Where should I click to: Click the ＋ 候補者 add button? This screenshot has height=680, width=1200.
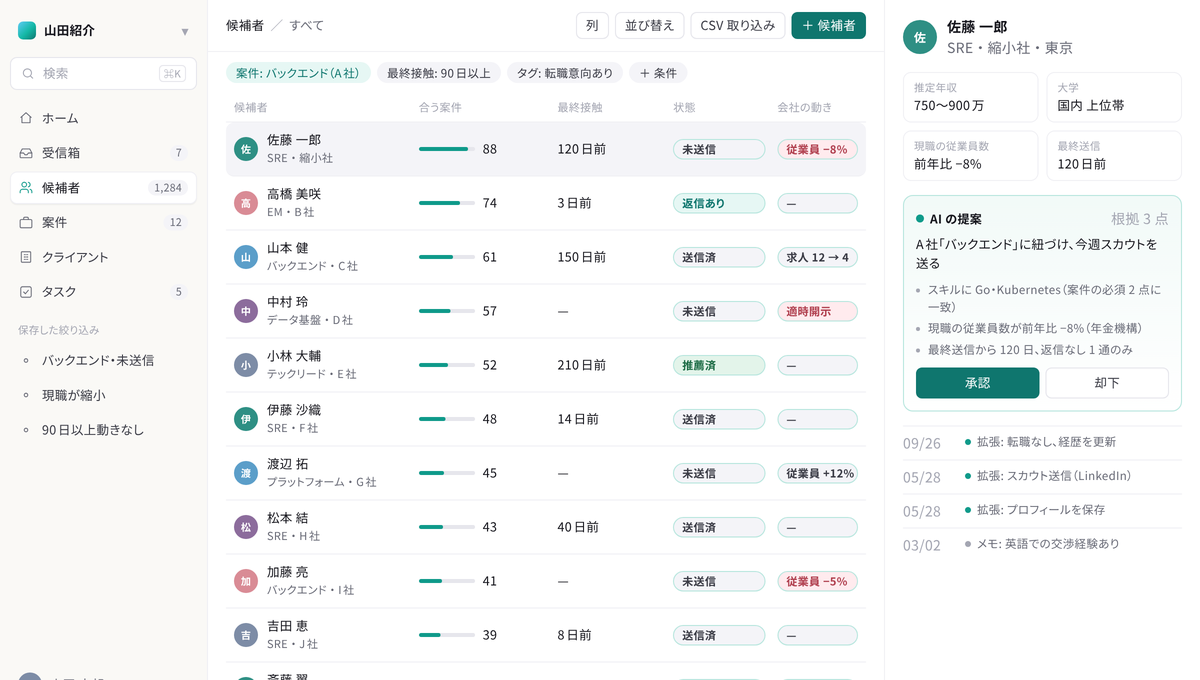(x=828, y=26)
